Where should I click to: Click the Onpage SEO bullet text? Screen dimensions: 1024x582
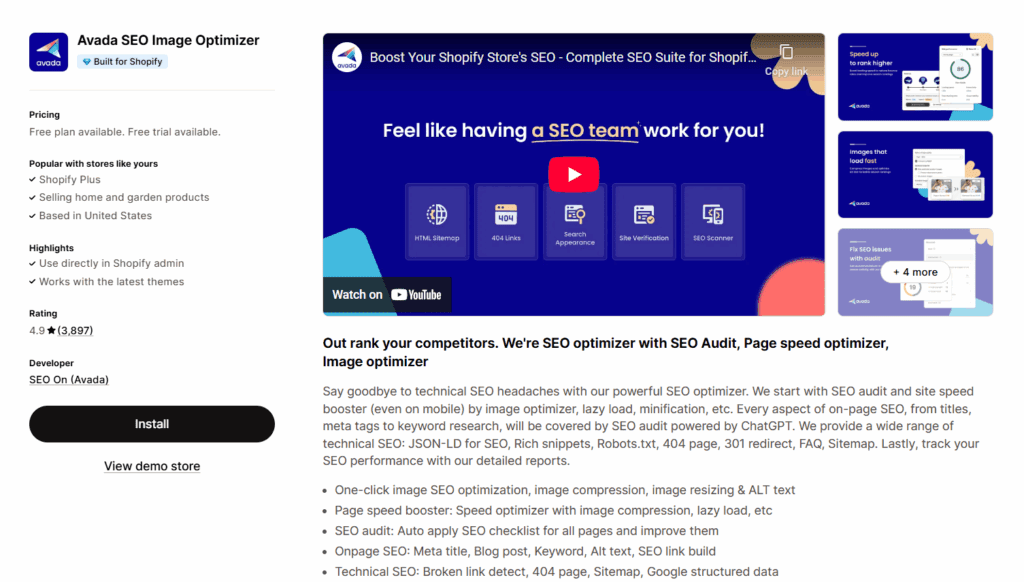click(x=525, y=551)
